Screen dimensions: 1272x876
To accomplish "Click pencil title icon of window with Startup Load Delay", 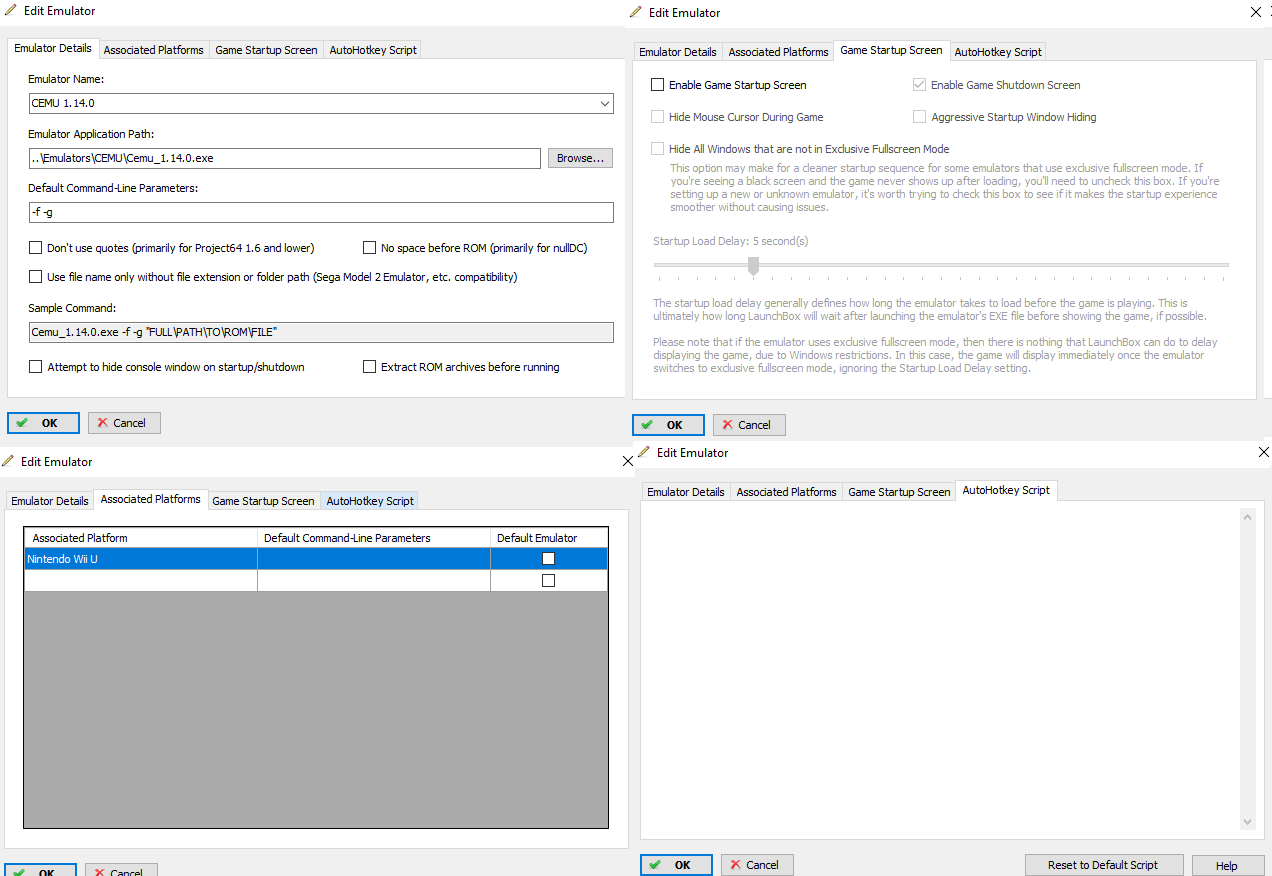I will pos(636,12).
